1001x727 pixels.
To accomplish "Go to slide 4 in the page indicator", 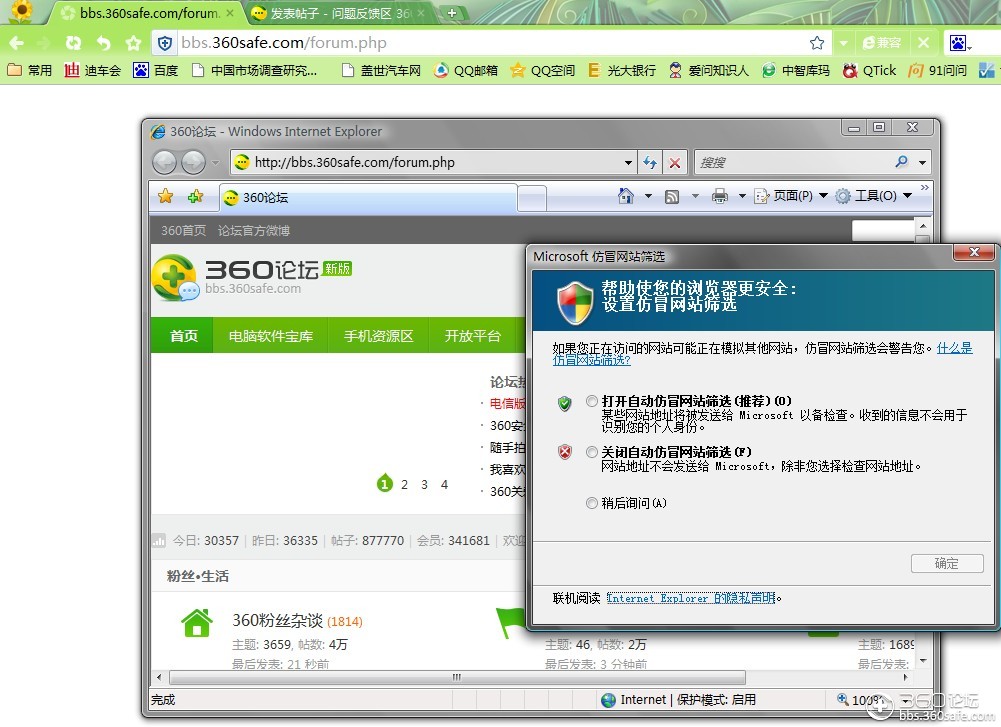I will point(444,484).
